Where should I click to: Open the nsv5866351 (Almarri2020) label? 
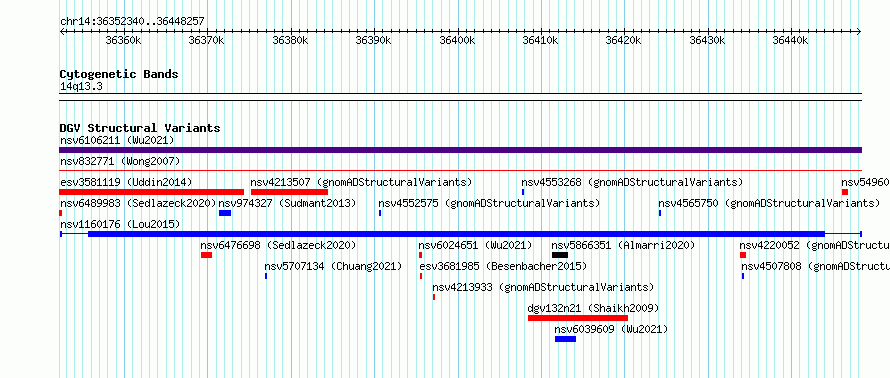(624, 245)
